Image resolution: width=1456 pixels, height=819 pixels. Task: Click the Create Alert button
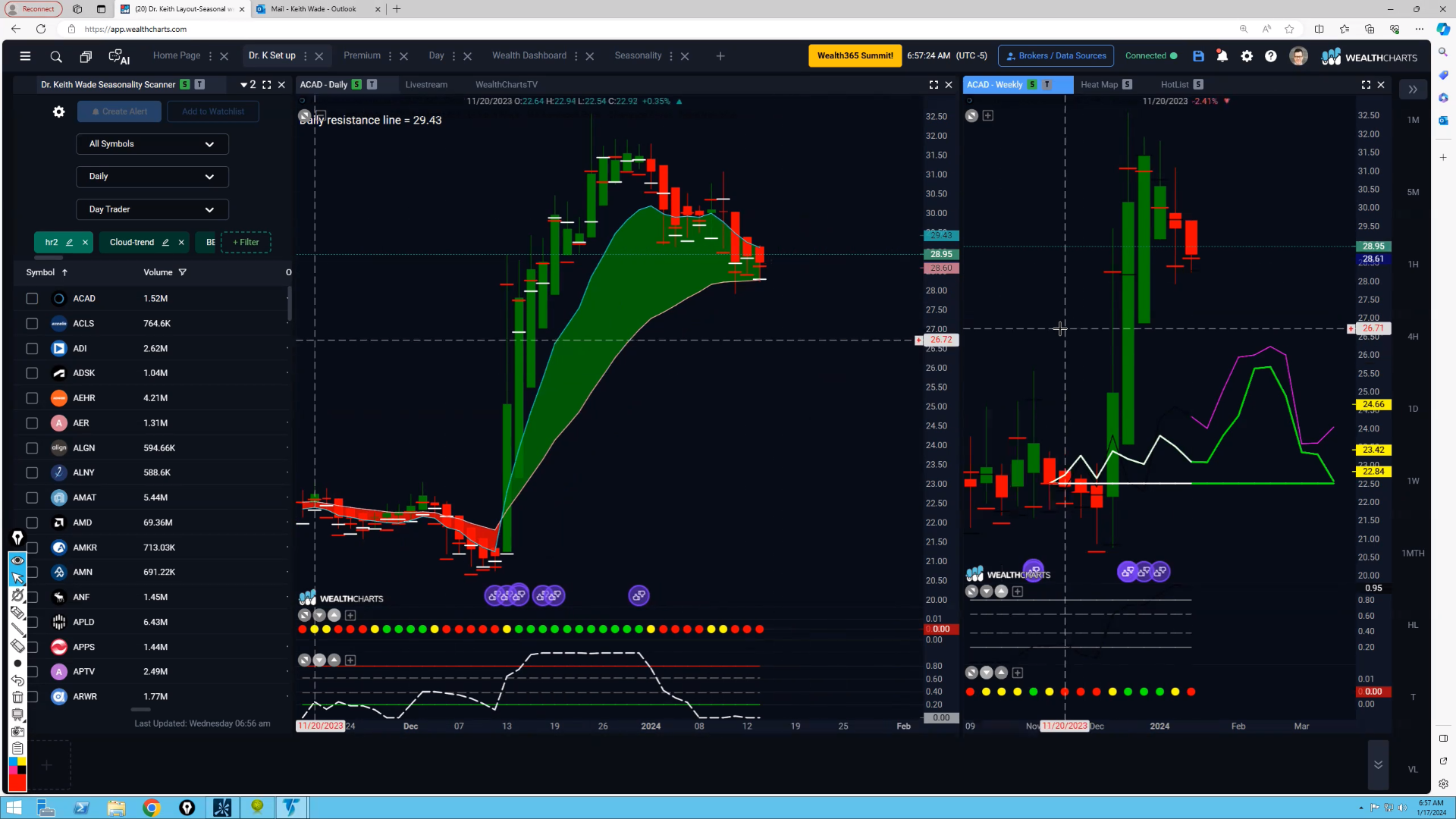click(x=119, y=111)
